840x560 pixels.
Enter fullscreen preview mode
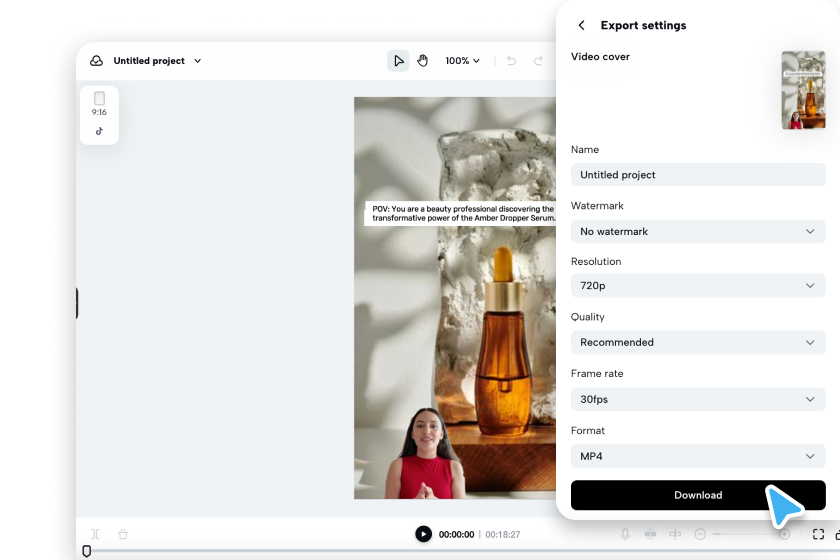tap(818, 534)
